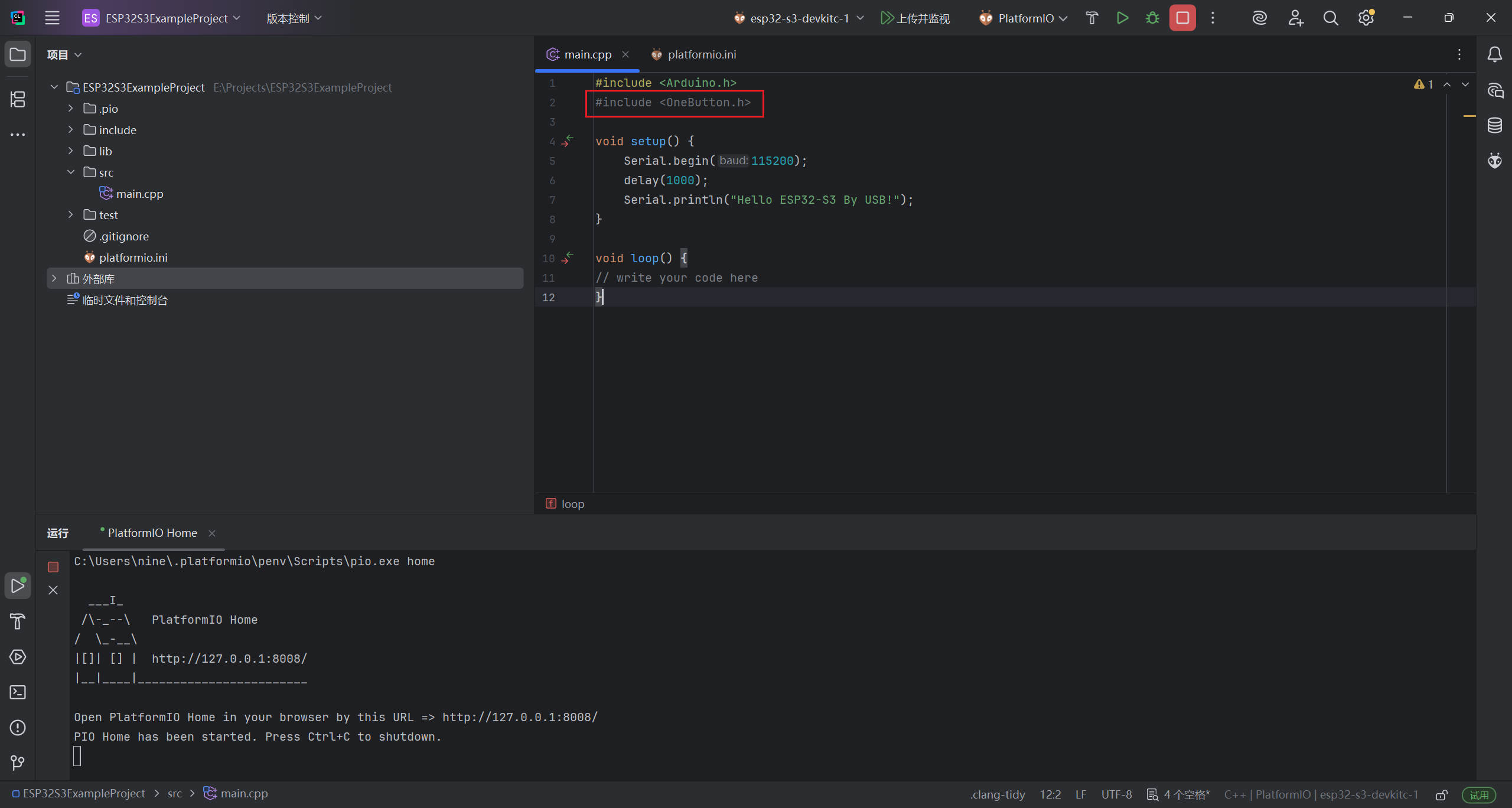The image size is (1512, 808).
Task: Click the UTF-8 encoding in status bar
Action: coord(1116,794)
